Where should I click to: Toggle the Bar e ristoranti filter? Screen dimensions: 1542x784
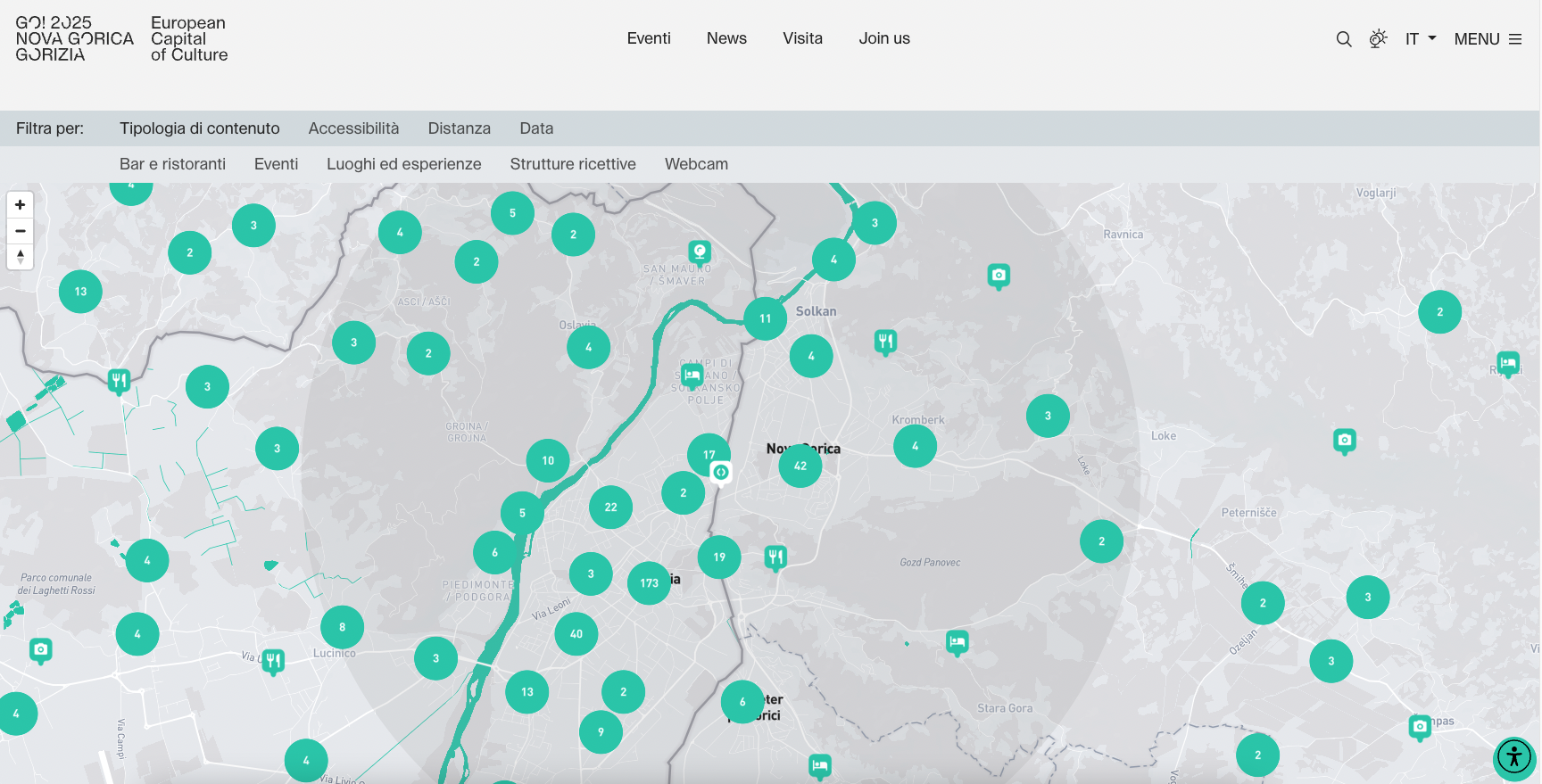tap(172, 164)
